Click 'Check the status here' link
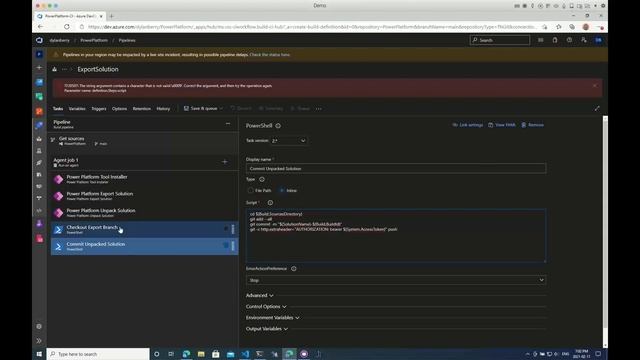The image size is (640, 360). click(270, 54)
